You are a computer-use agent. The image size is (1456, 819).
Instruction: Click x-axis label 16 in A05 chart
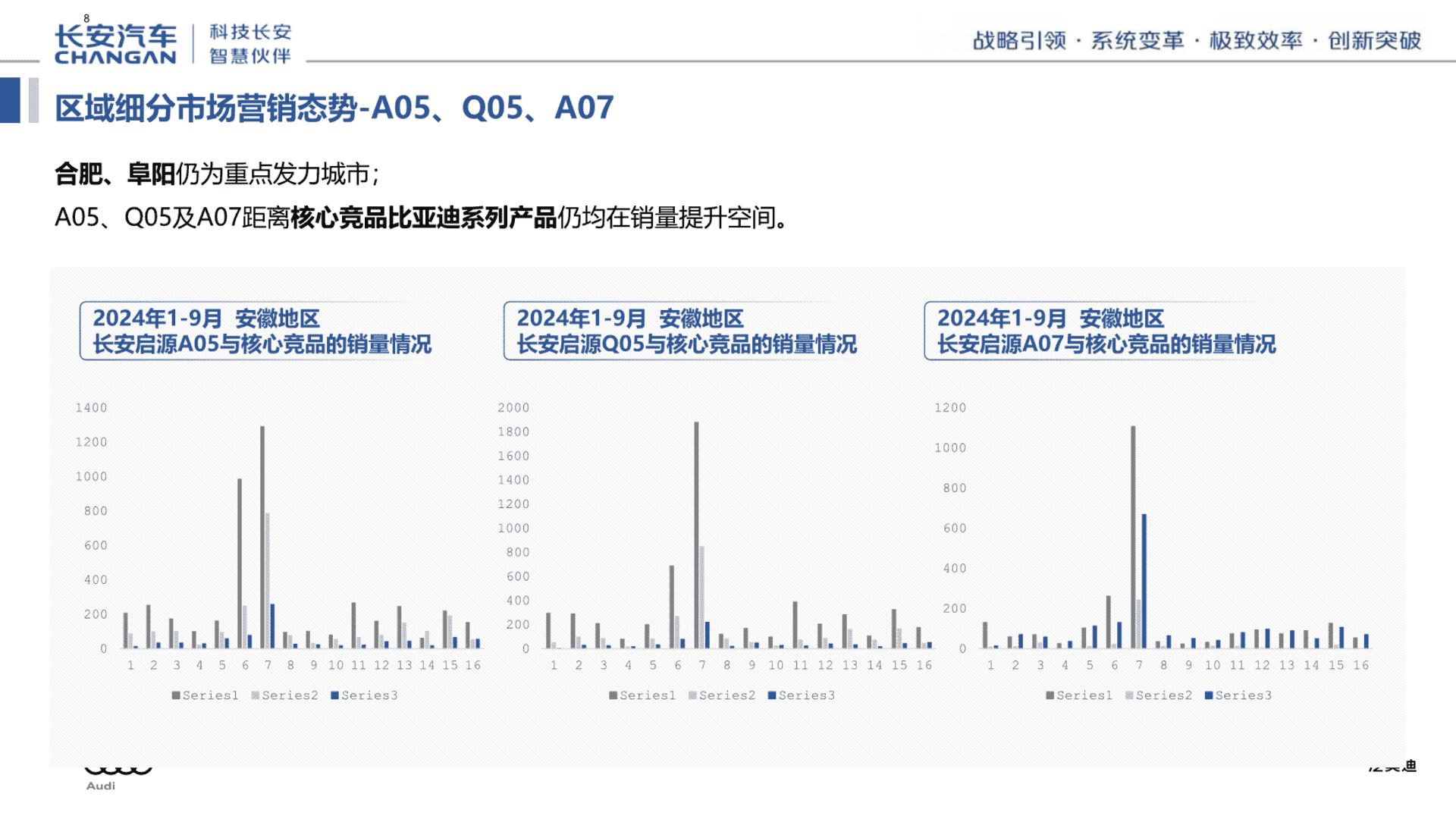473,665
